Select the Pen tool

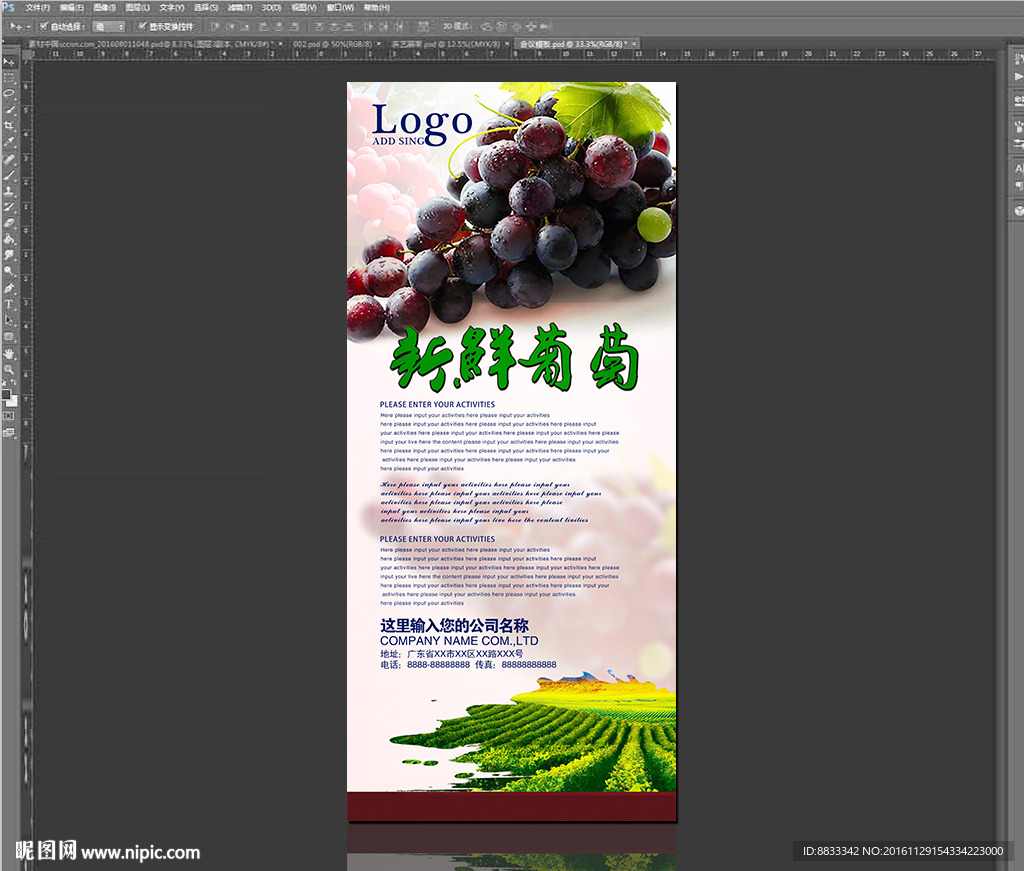point(8,288)
